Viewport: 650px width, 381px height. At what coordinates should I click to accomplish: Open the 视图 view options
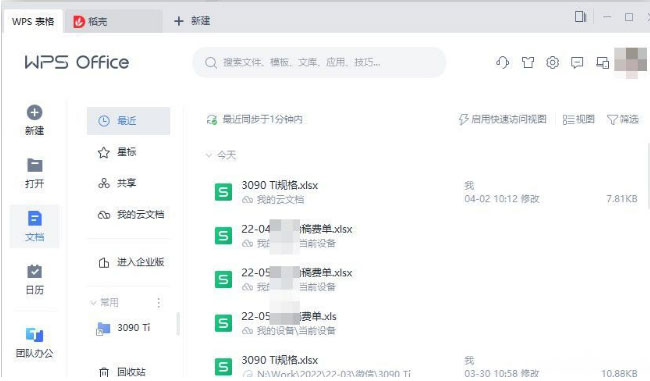579,119
